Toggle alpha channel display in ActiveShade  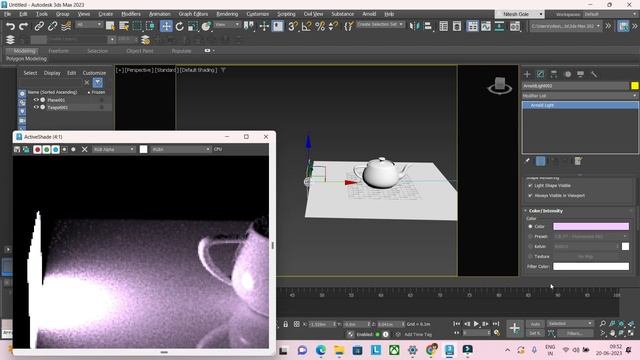[x=64, y=149]
